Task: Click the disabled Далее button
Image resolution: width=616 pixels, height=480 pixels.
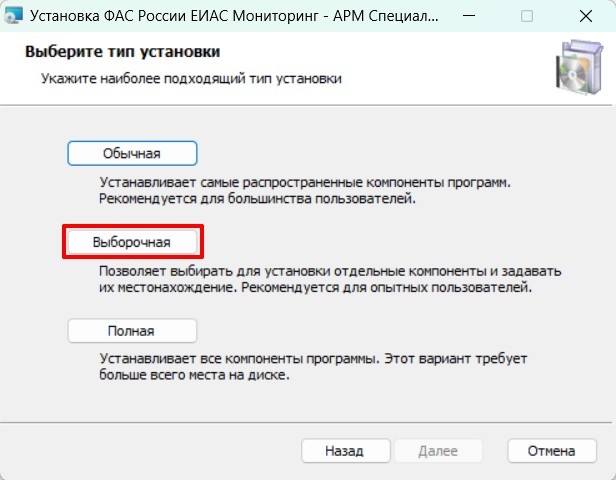Action: point(438,451)
